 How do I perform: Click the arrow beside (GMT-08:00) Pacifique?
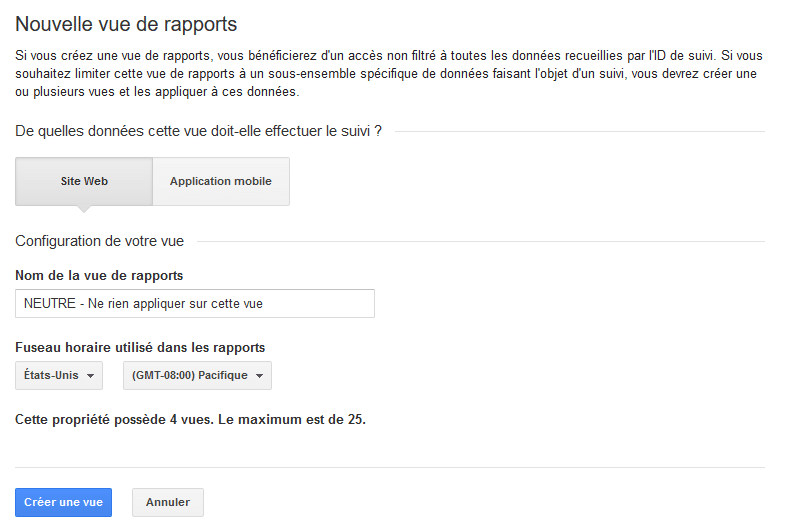(x=259, y=375)
